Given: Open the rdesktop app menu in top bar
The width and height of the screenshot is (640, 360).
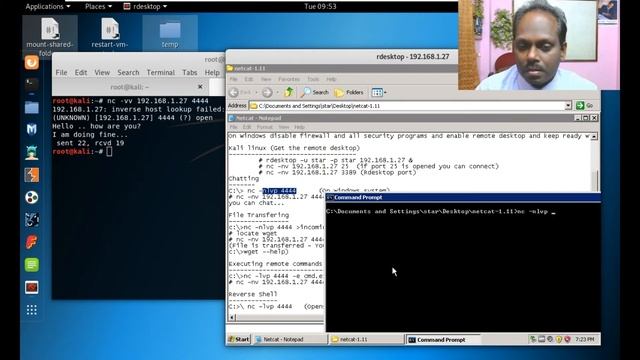Looking at the screenshot, I should (145, 7).
